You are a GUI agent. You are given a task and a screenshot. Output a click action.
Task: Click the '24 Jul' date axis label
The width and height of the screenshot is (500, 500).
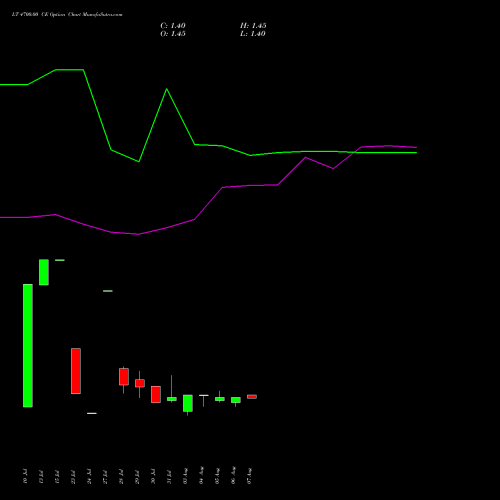[89, 476]
